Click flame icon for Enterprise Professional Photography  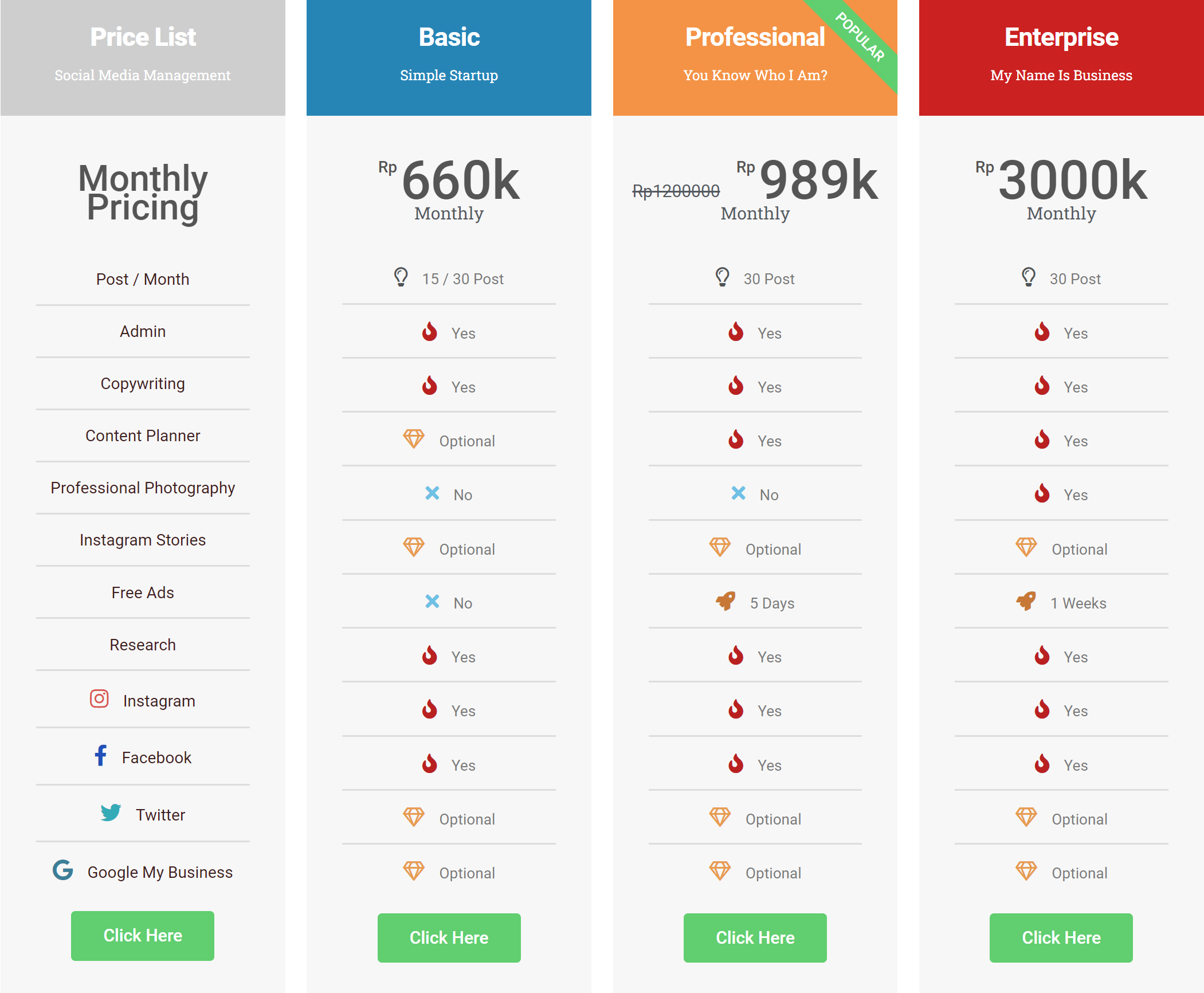1042,493
